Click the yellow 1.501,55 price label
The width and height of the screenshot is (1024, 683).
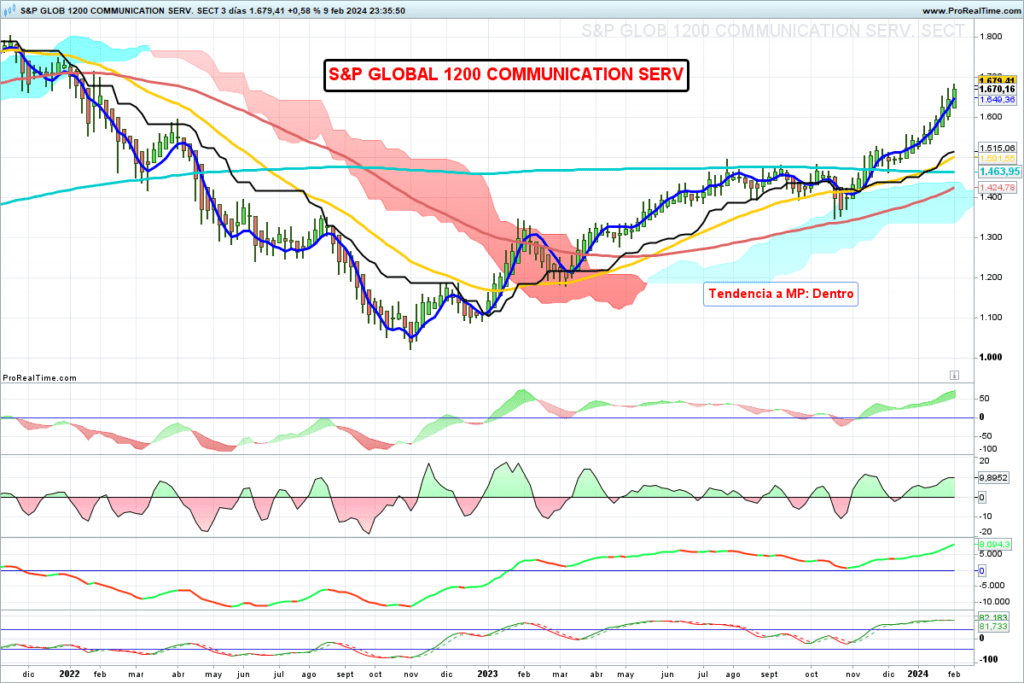(997, 159)
